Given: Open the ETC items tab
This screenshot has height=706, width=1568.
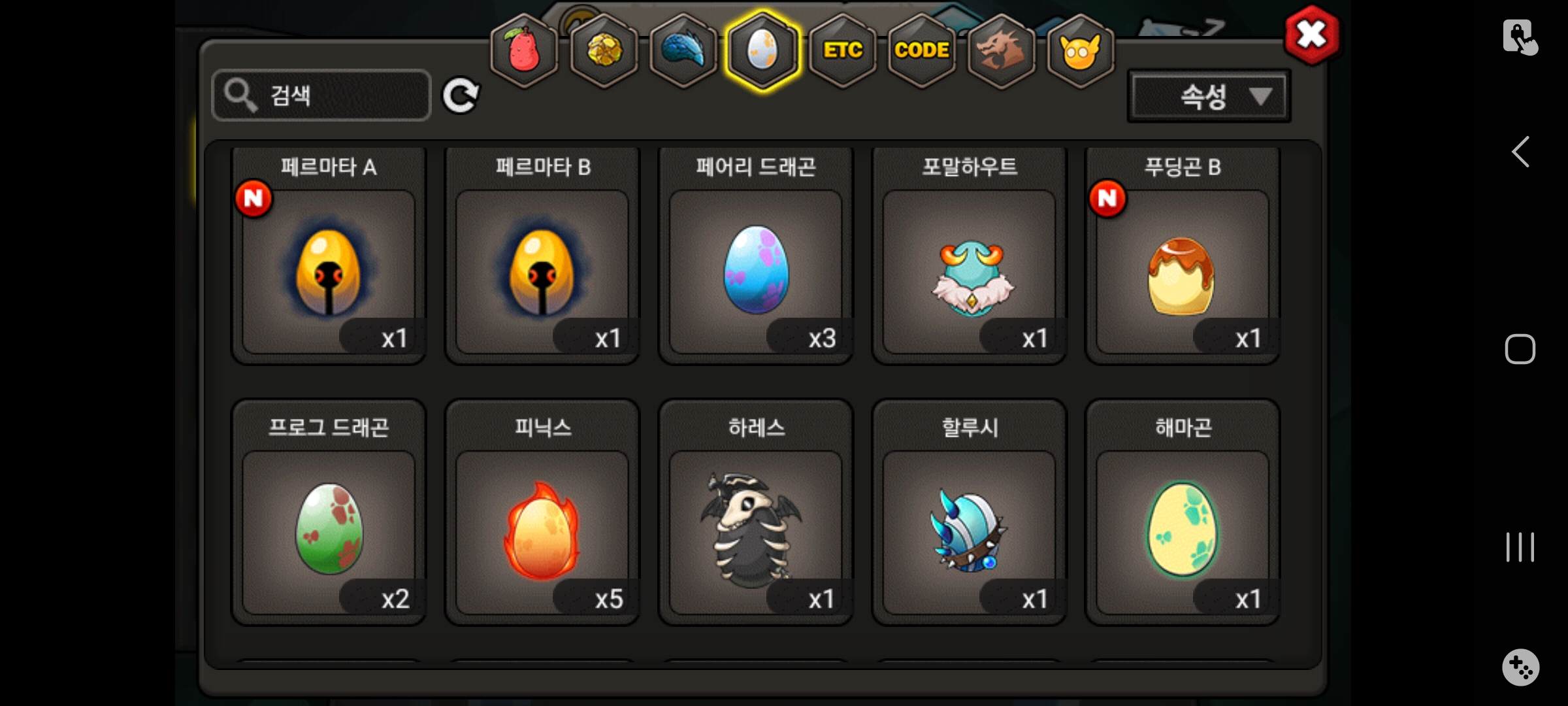Looking at the screenshot, I should tap(843, 50).
